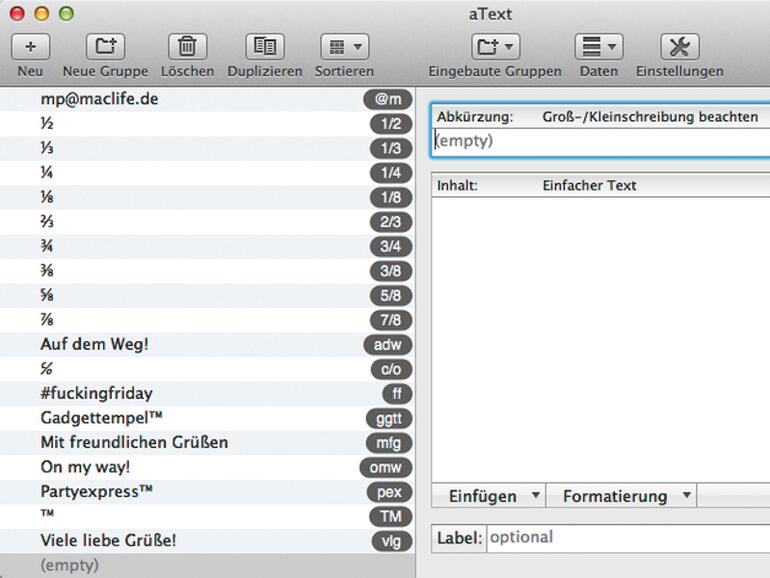The width and height of the screenshot is (770, 578).
Task: Click the Inhalt text area
Action: [x=601, y=340]
